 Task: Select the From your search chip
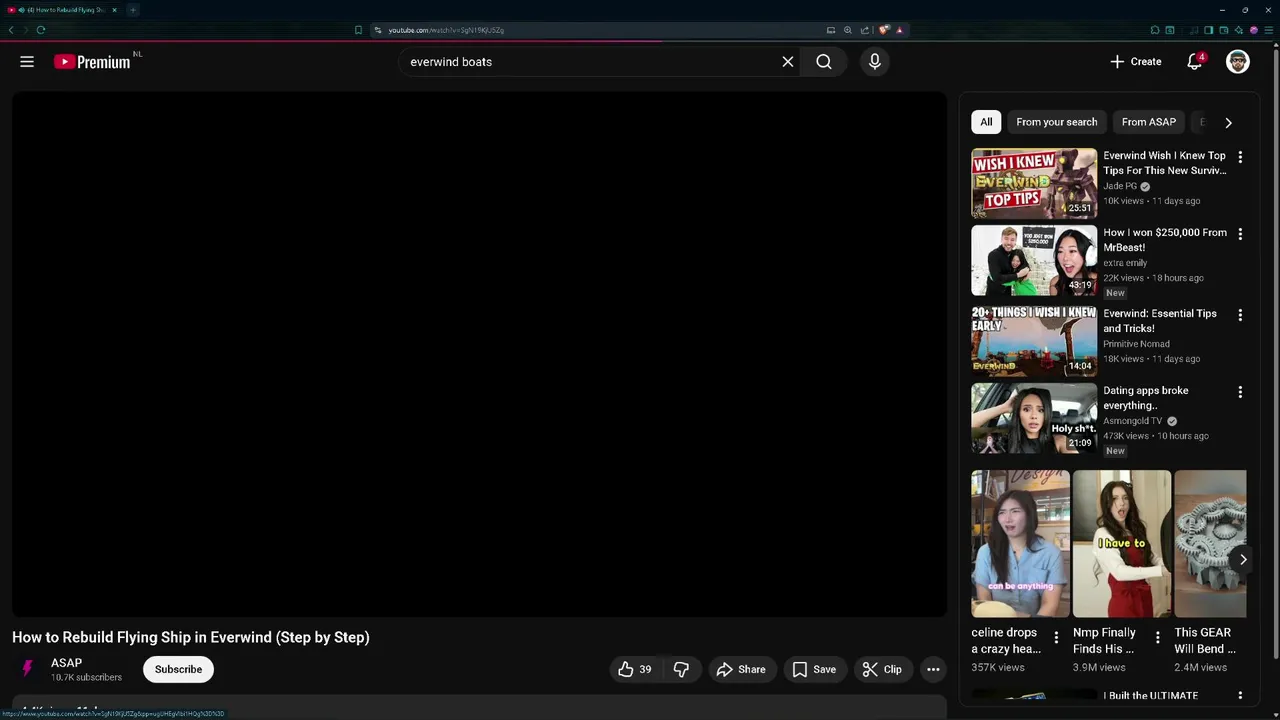tap(1057, 122)
